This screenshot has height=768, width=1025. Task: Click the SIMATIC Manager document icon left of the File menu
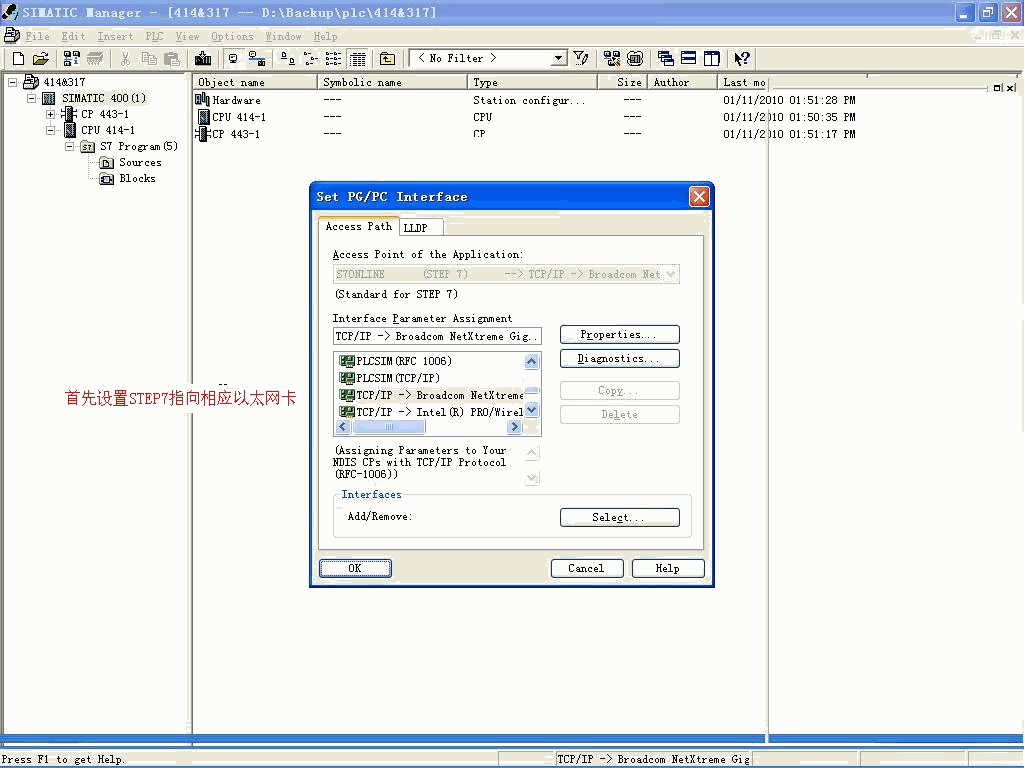pyautogui.click(x=11, y=35)
